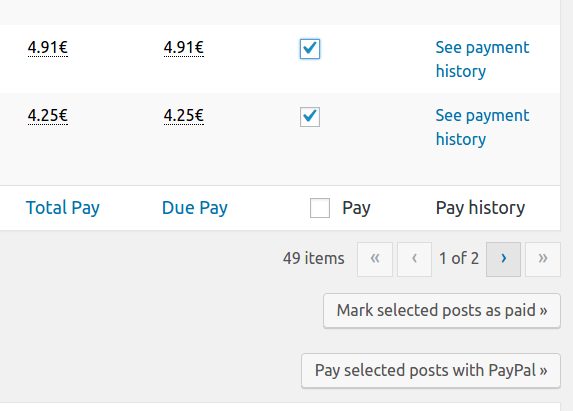Toggle the select-all Pay checkbox in footer

click(320, 208)
